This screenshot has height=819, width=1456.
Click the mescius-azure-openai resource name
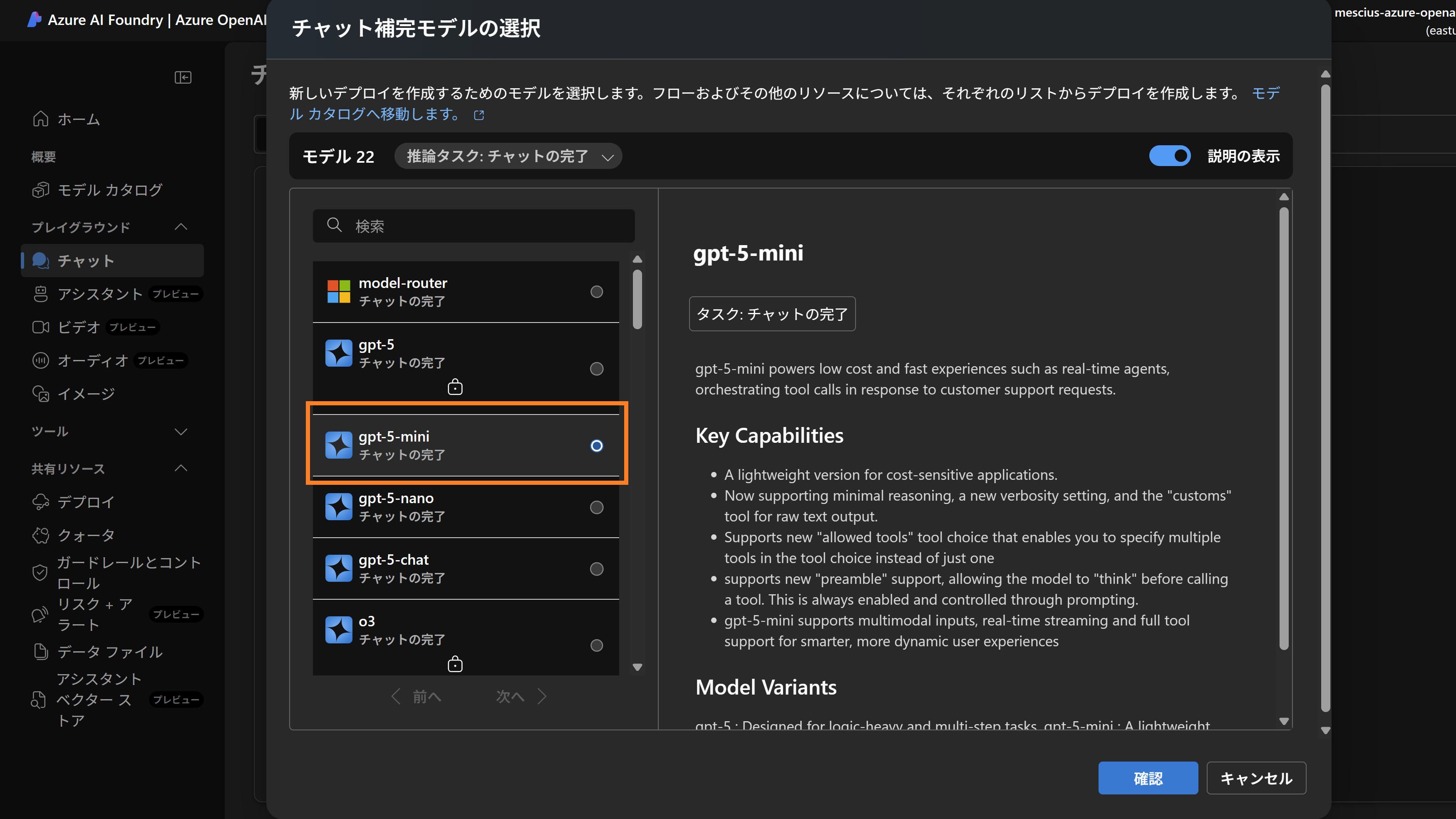pos(1395,12)
